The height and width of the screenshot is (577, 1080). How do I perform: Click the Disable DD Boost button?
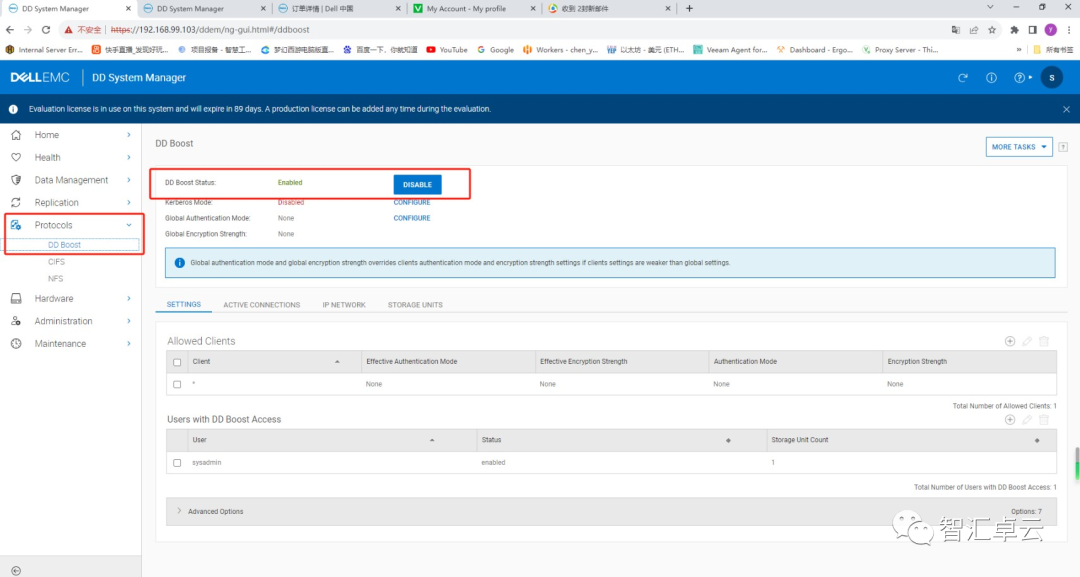tap(417, 185)
